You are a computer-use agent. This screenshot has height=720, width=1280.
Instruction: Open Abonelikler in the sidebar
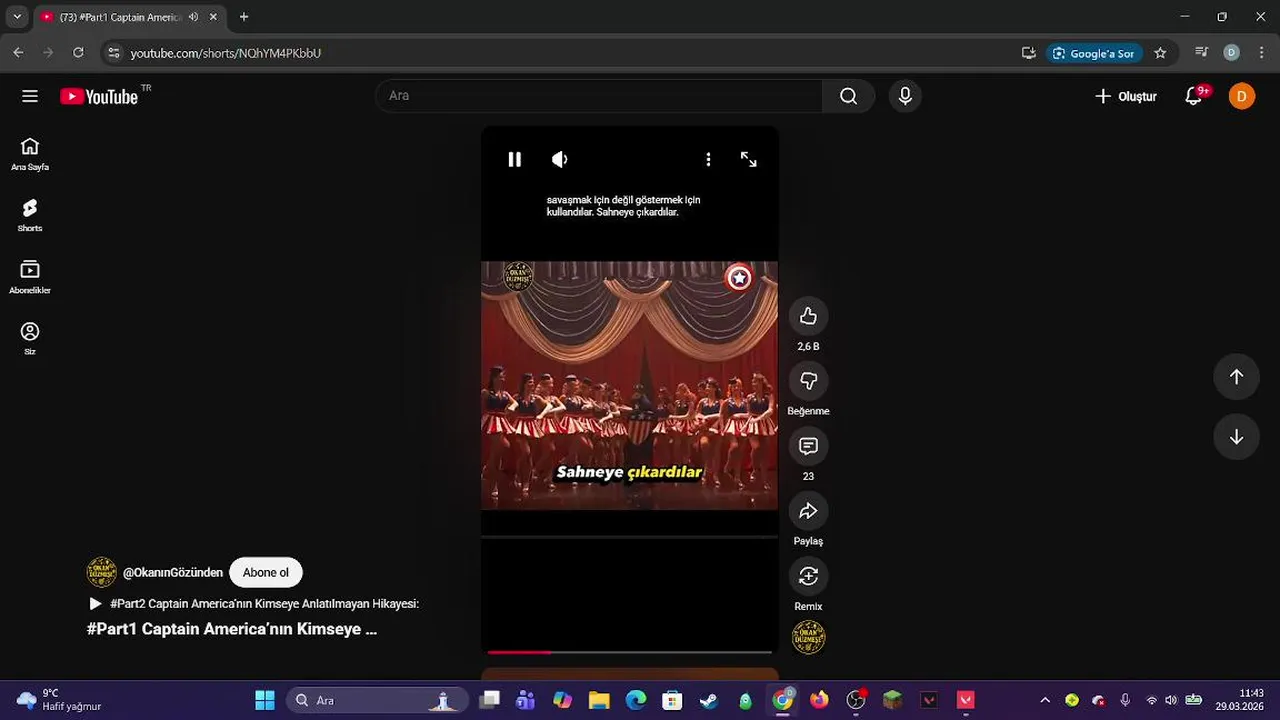(x=30, y=277)
